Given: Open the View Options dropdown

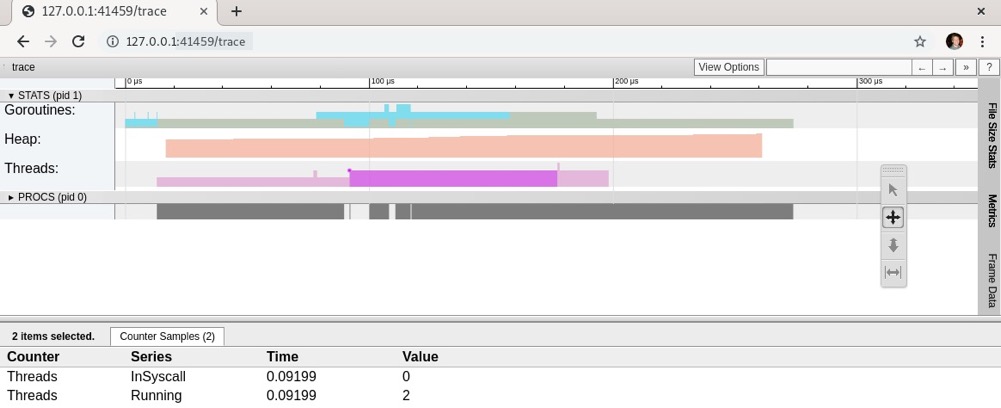Looking at the screenshot, I should tap(728, 67).
